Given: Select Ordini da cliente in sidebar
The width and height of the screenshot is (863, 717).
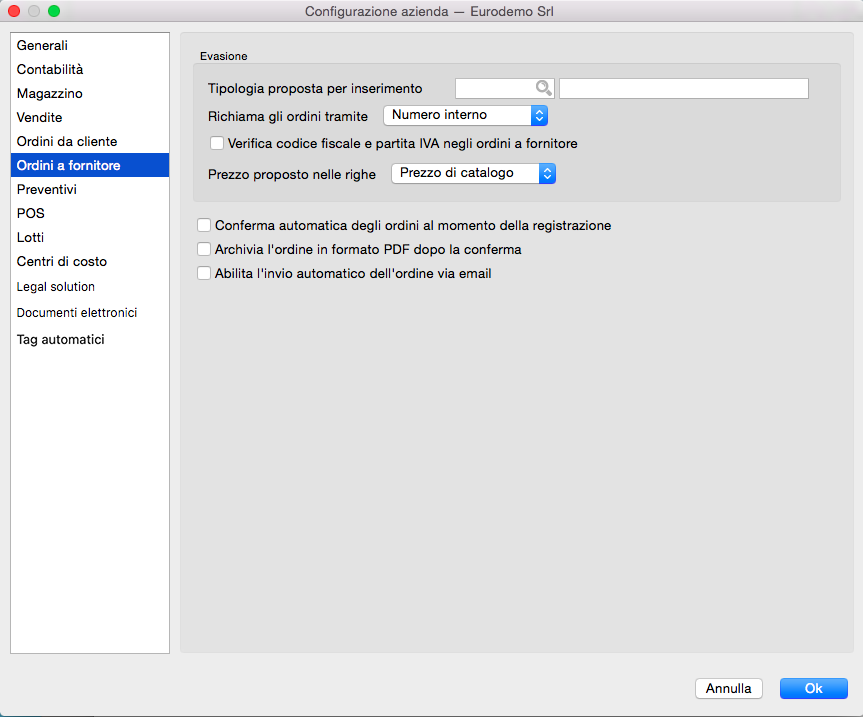Looking at the screenshot, I should [67, 142].
